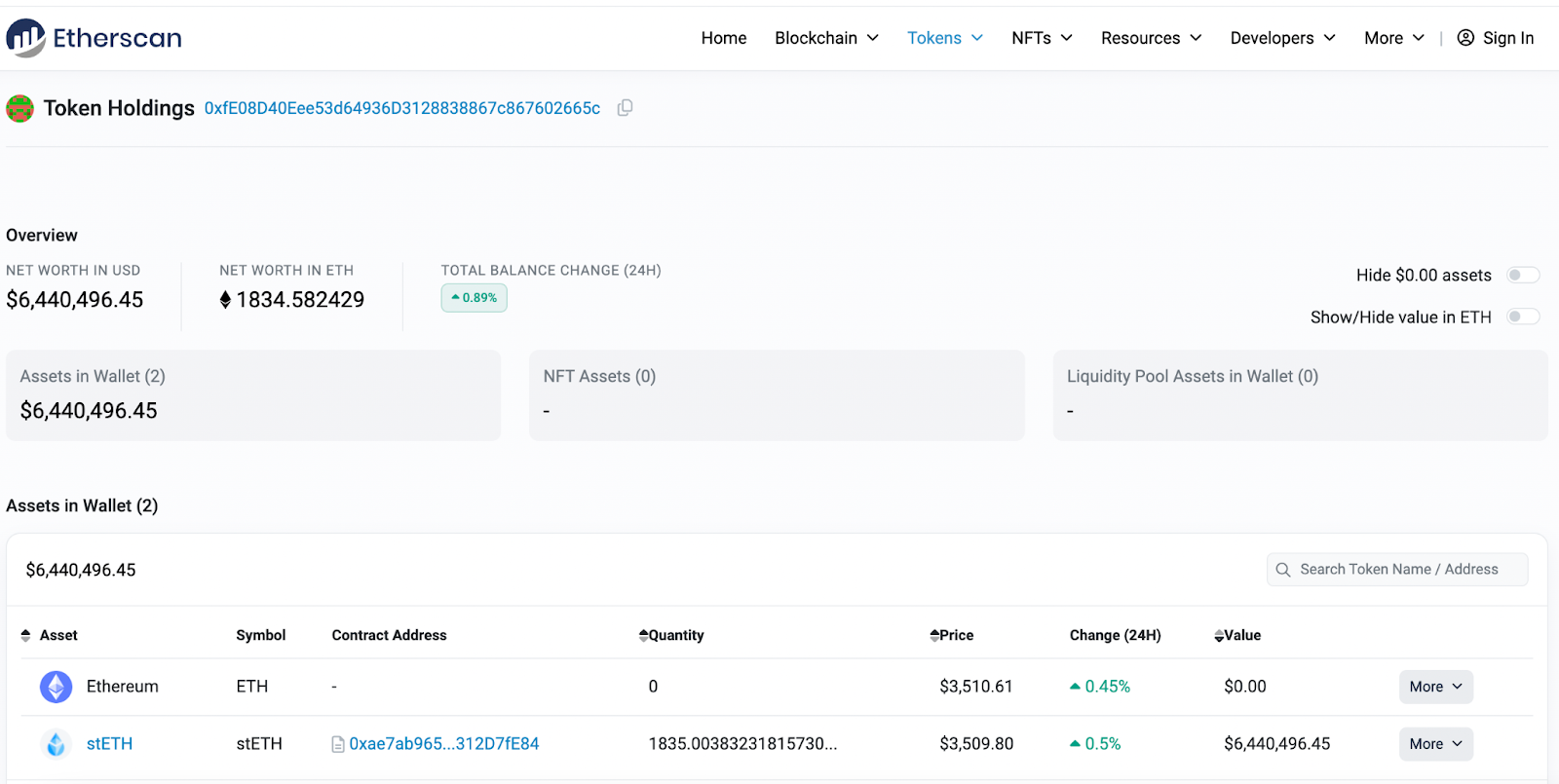Click the Sign In user icon
The width and height of the screenshot is (1559, 784).
coord(1465,38)
